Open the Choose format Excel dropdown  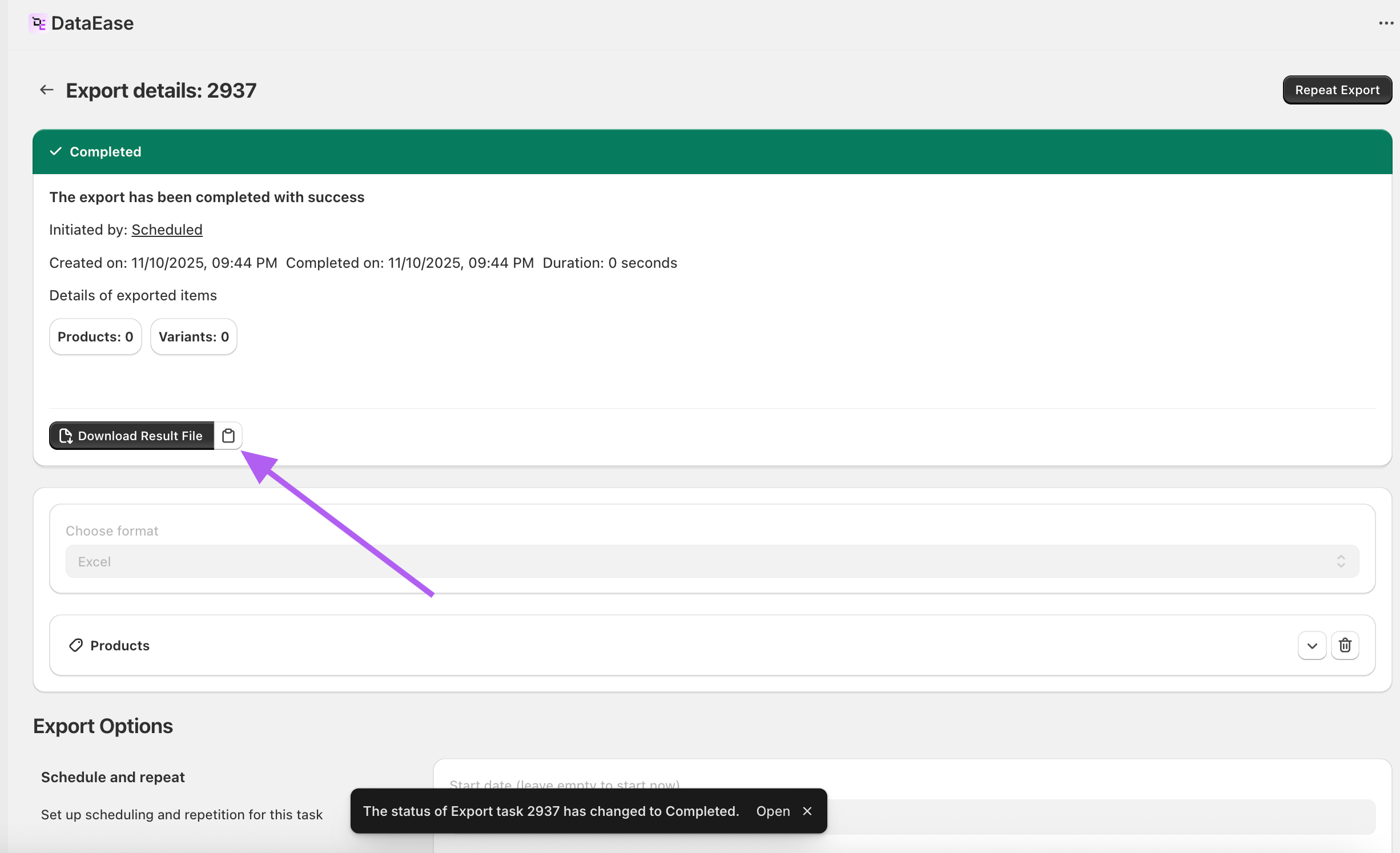click(x=711, y=561)
